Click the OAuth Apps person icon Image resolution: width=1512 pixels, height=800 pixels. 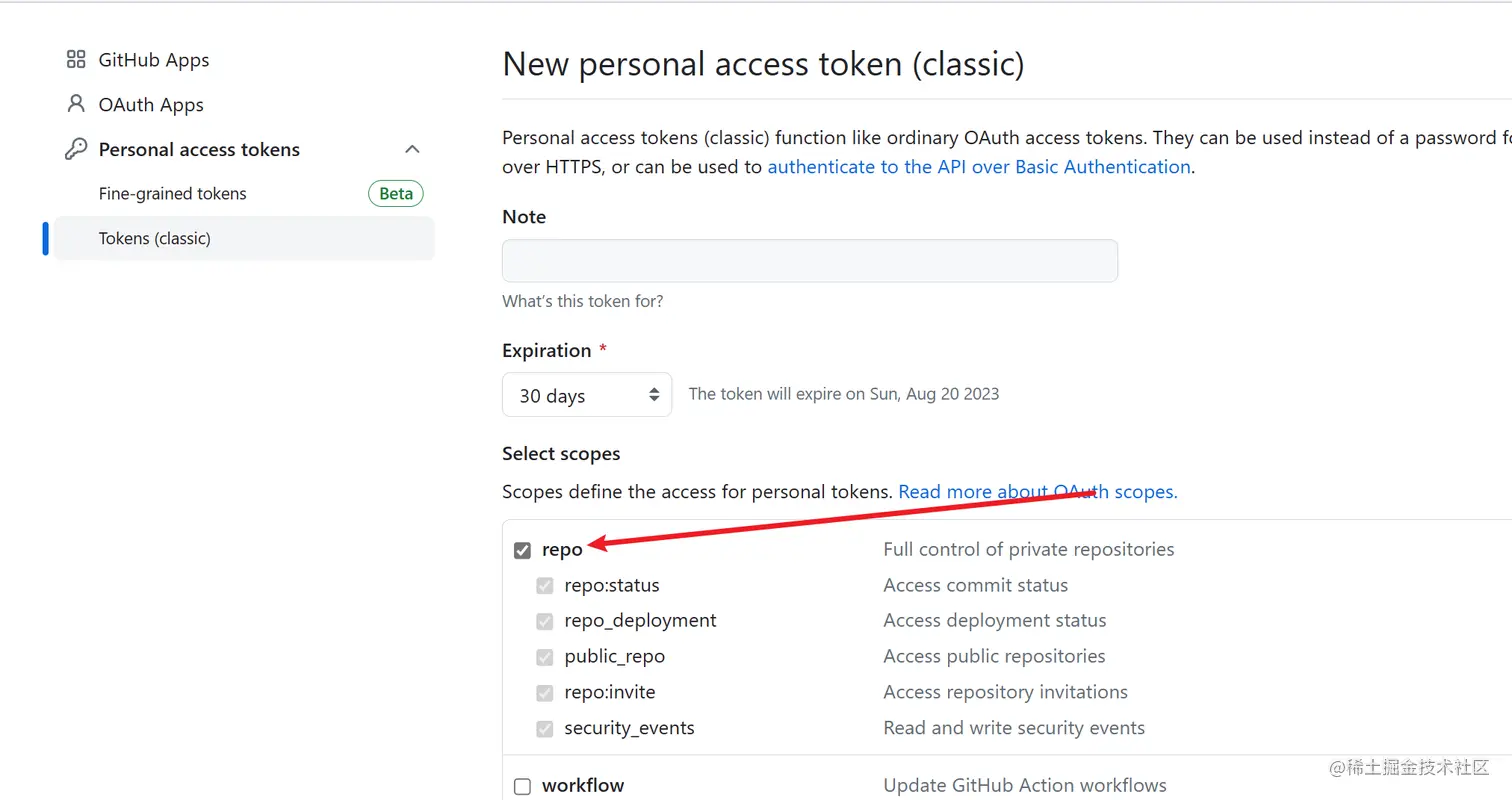[76, 104]
